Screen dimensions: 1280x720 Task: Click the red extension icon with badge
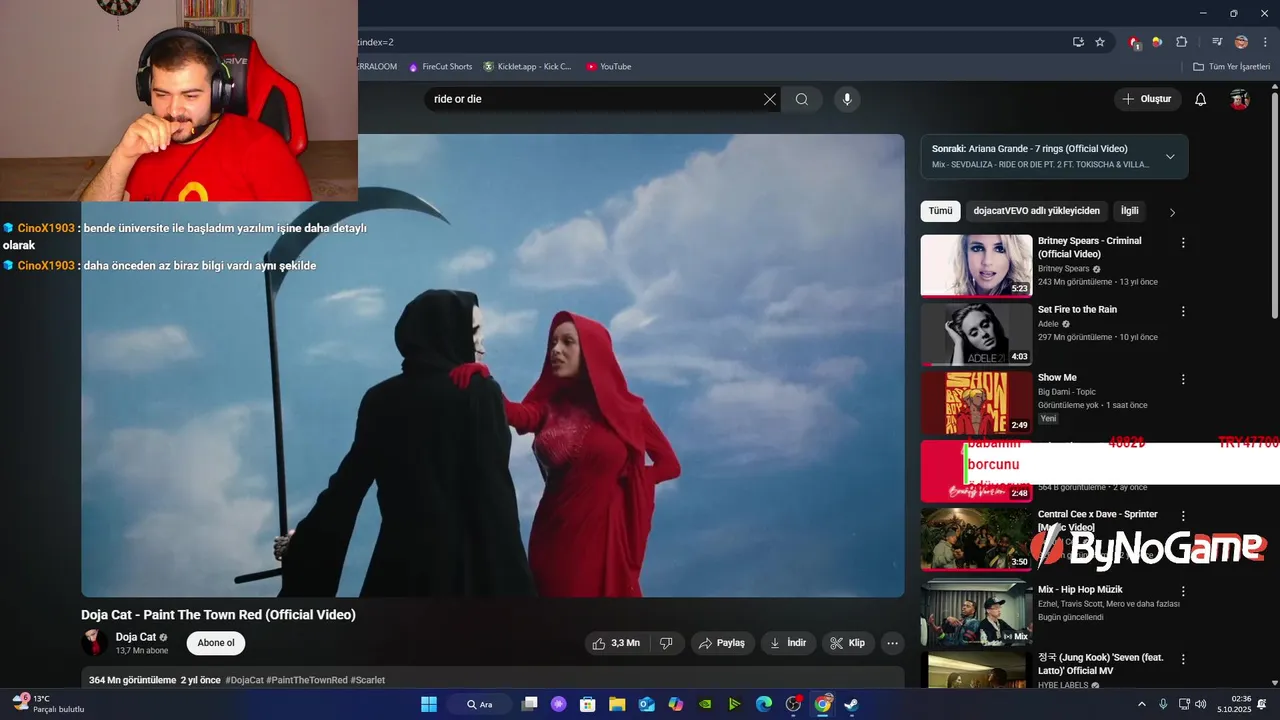pos(1134,42)
